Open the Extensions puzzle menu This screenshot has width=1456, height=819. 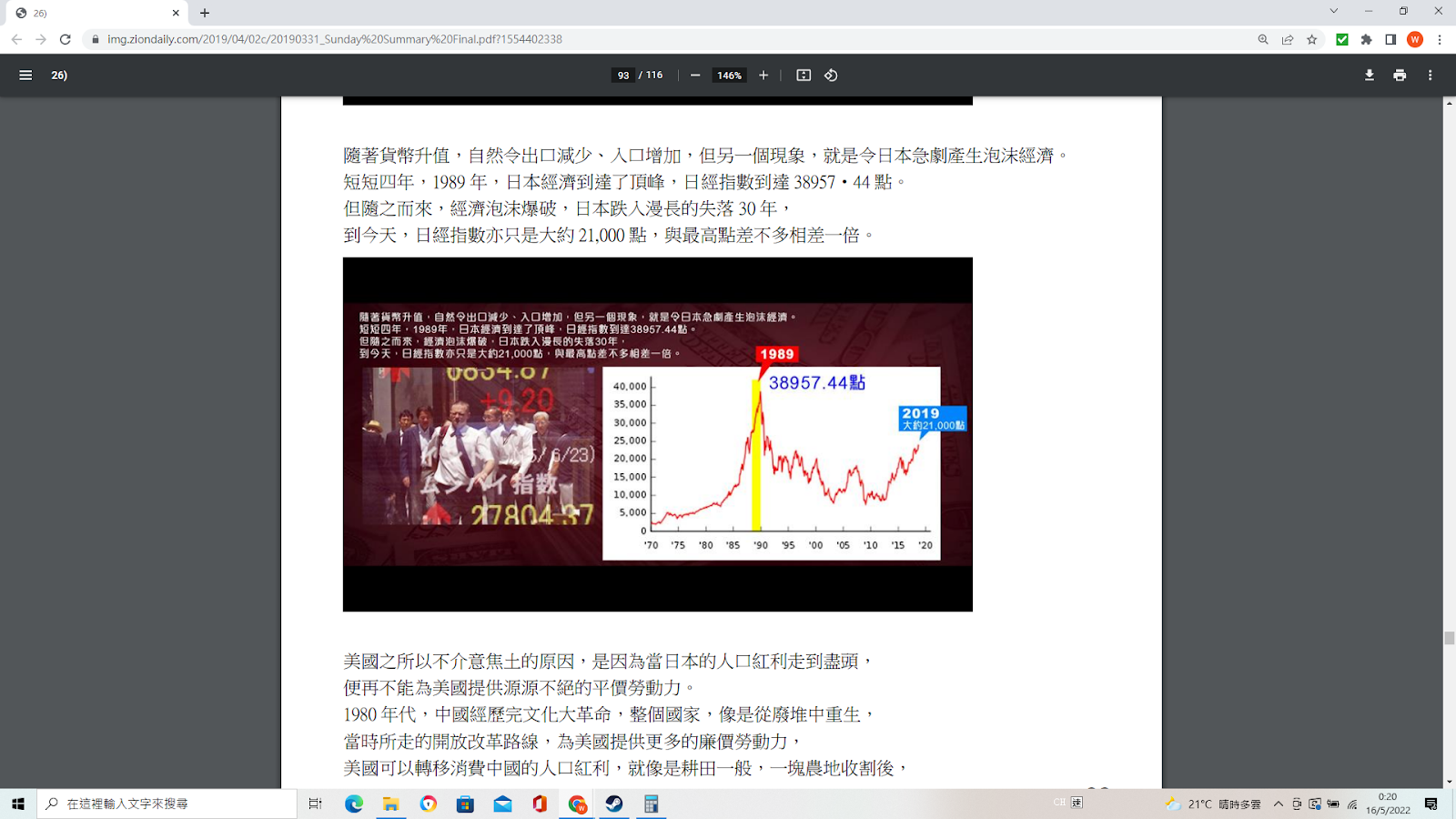tap(1367, 39)
